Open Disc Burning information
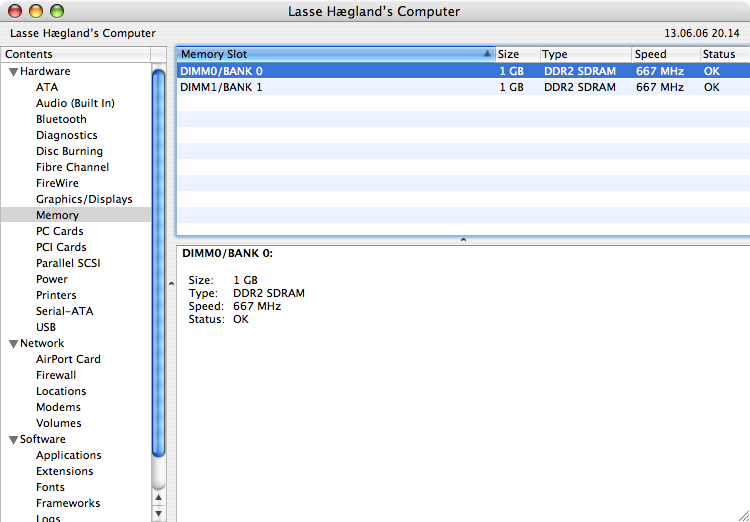Viewport: 750px width, 522px height. click(69, 151)
